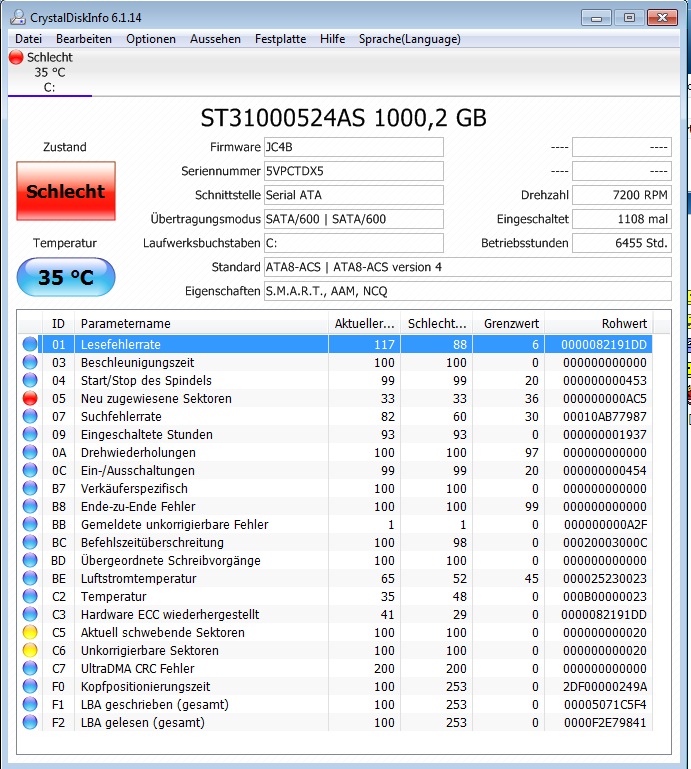691x769 pixels.
Task: Click the Laufwerksbuchstaben field C:
Action: (x=354, y=243)
